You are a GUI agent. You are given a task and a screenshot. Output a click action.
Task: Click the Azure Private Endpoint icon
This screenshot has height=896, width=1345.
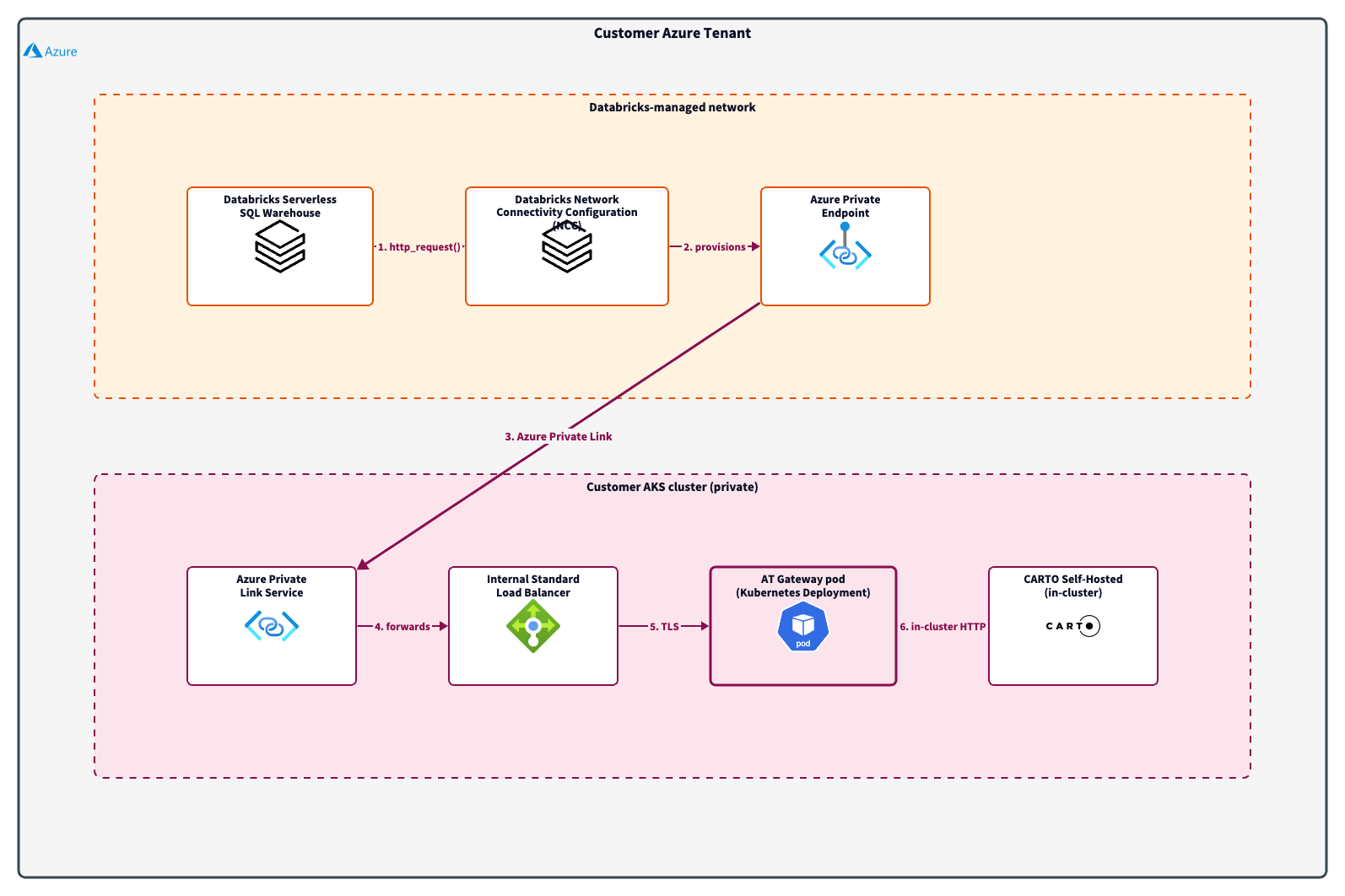[845, 246]
